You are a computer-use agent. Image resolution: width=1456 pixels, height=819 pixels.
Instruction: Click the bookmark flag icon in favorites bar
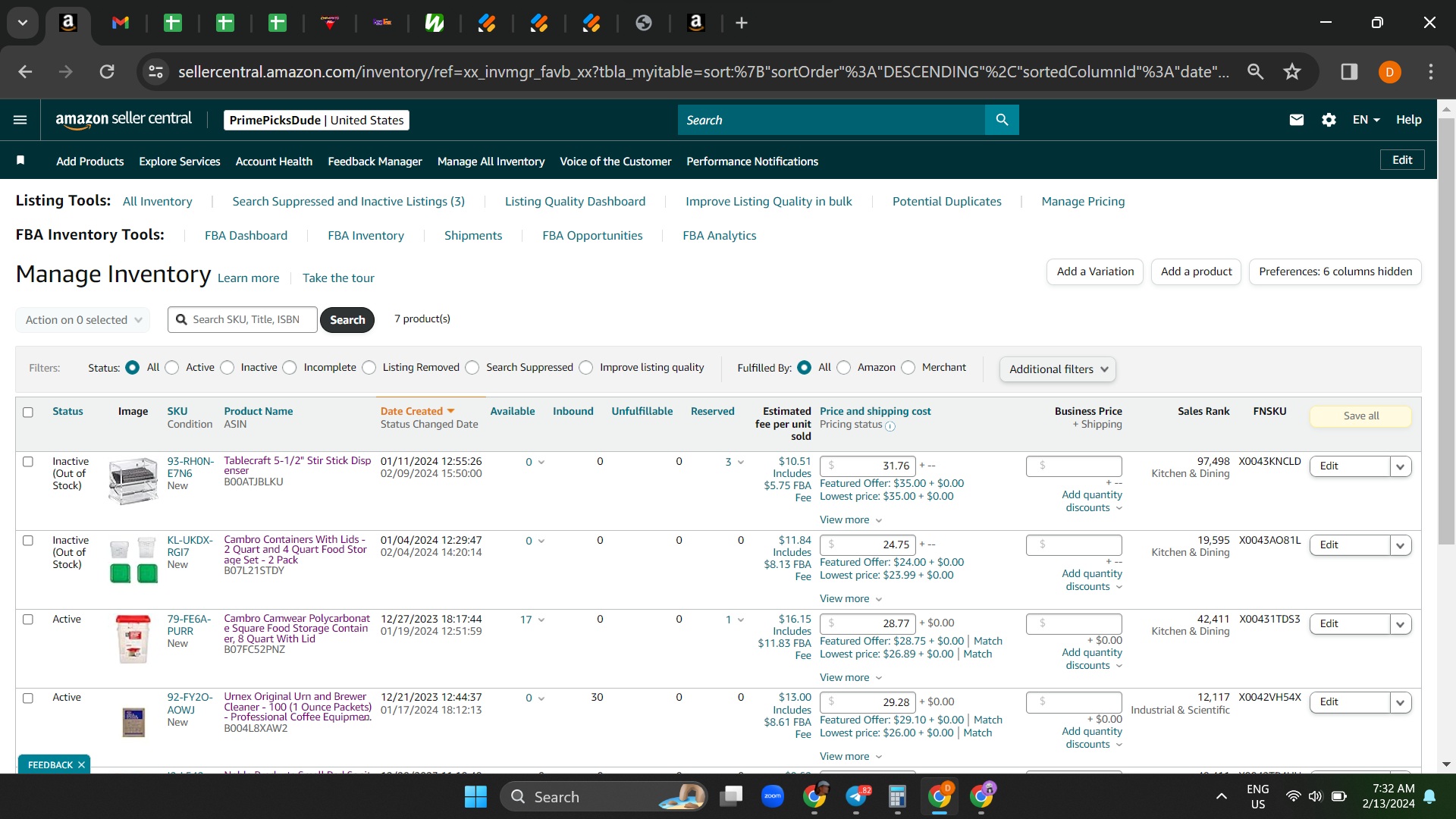(x=20, y=161)
